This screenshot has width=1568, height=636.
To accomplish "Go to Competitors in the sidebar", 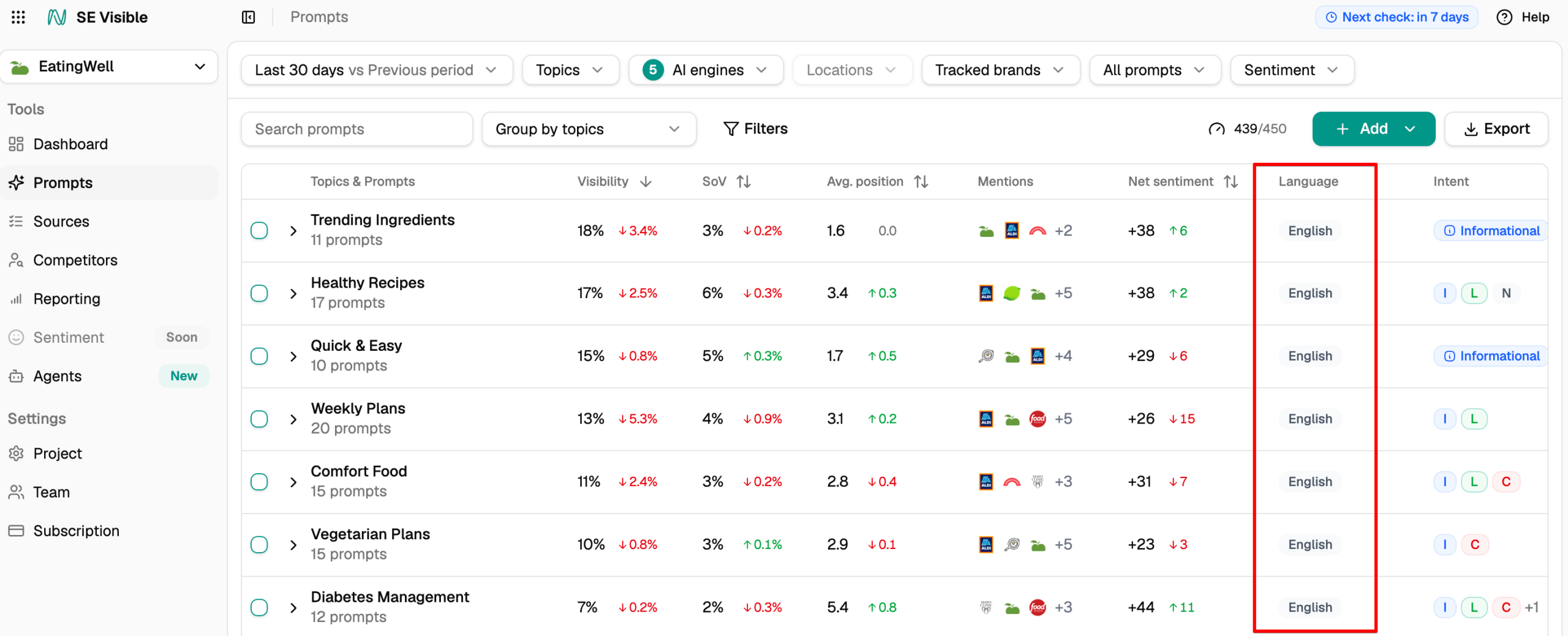I will point(109,260).
